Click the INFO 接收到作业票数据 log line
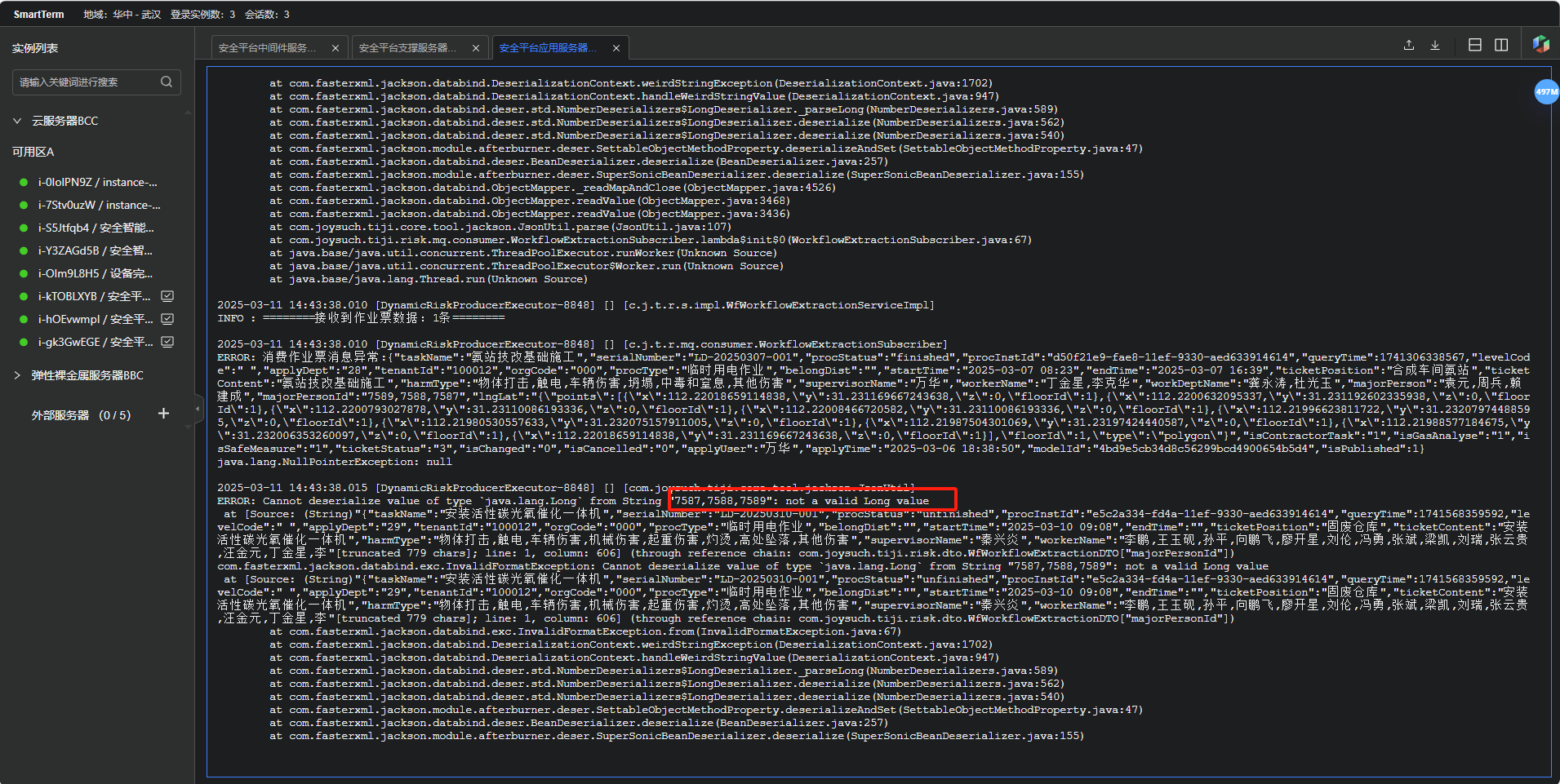The image size is (1560, 784). (361, 318)
